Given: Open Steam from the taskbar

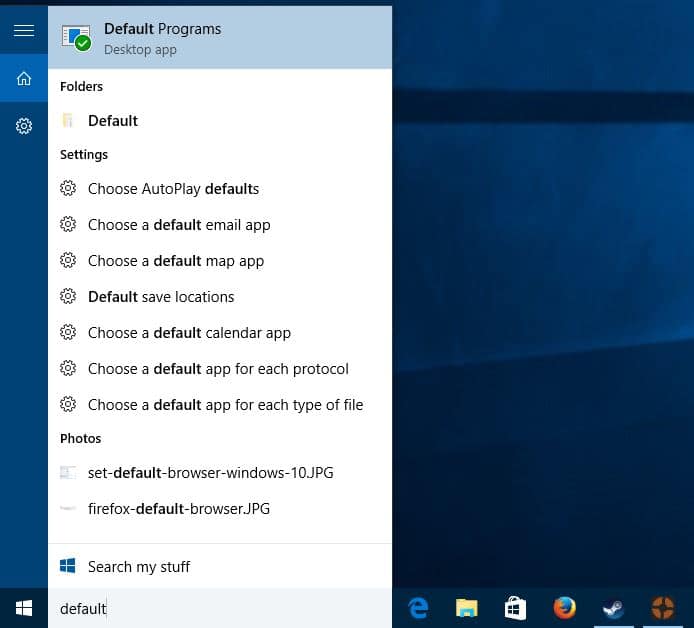Looking at the screenshot, I should coord(613,608).
